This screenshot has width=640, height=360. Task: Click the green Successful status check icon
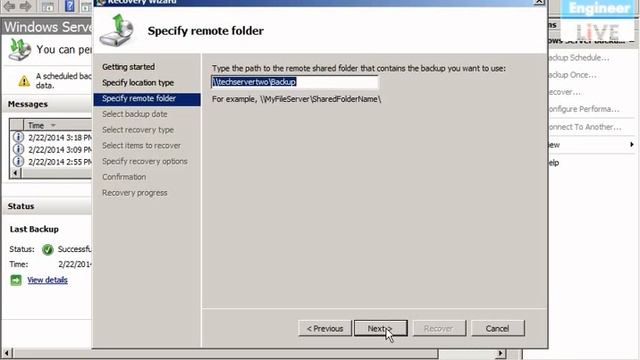[47, 249]
